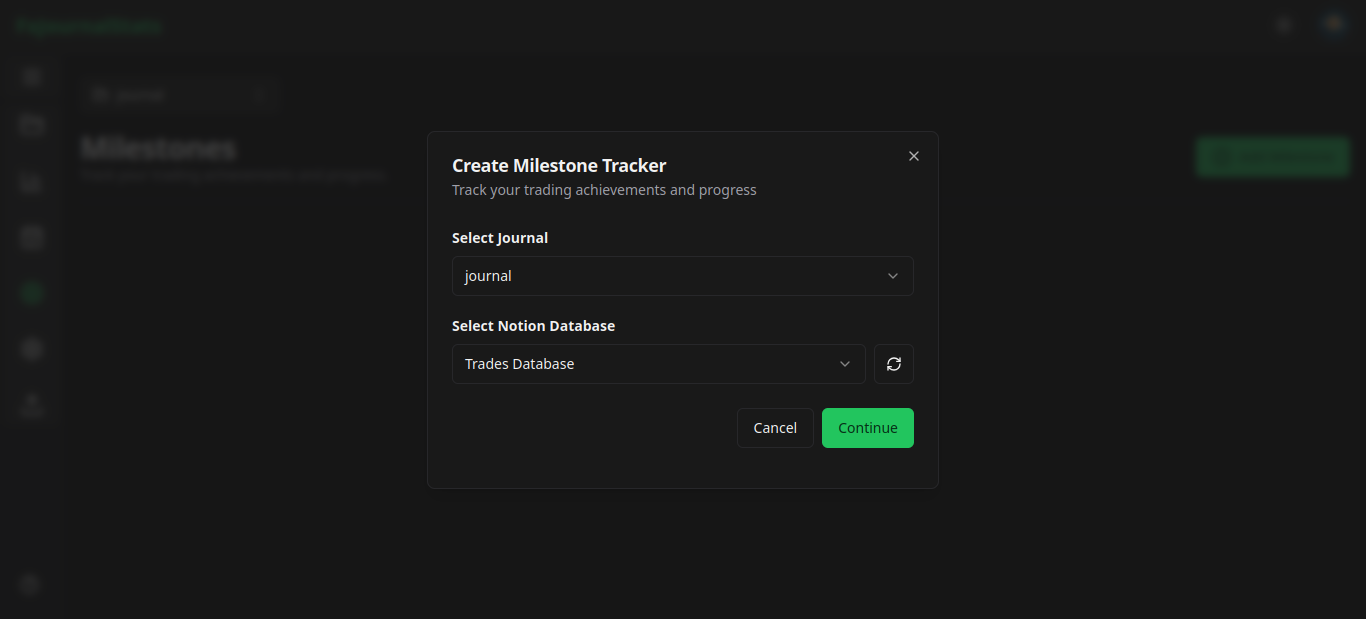The width and height of the screenshot is (1366, 619).
Task: Click the user avatar in the top bar
Action: click(1332, 24)
